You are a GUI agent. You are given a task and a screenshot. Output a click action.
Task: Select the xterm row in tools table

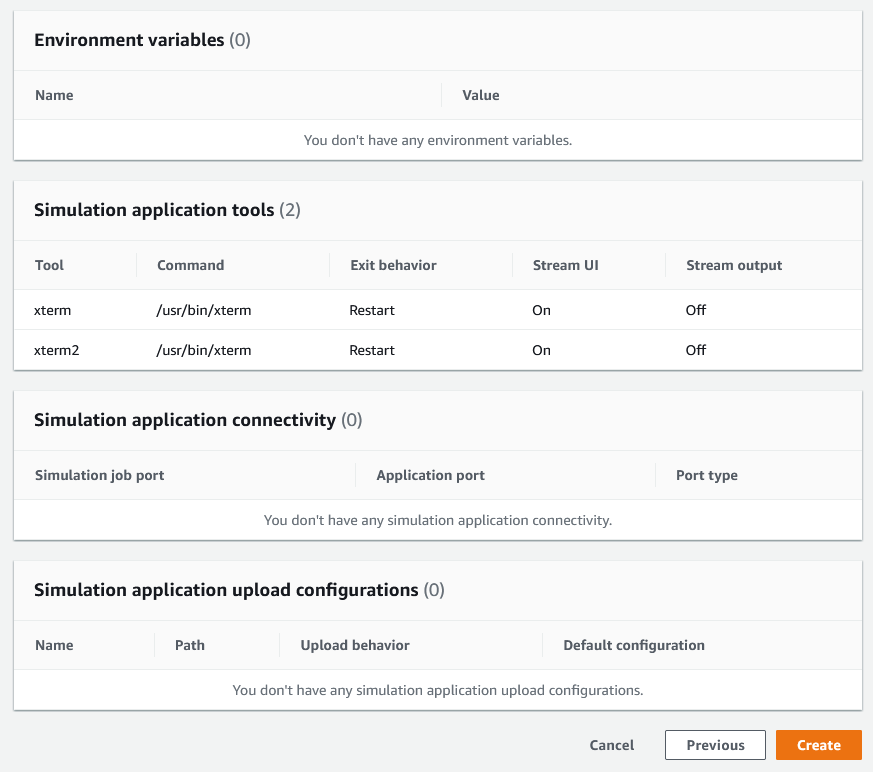tap(52, 310)
